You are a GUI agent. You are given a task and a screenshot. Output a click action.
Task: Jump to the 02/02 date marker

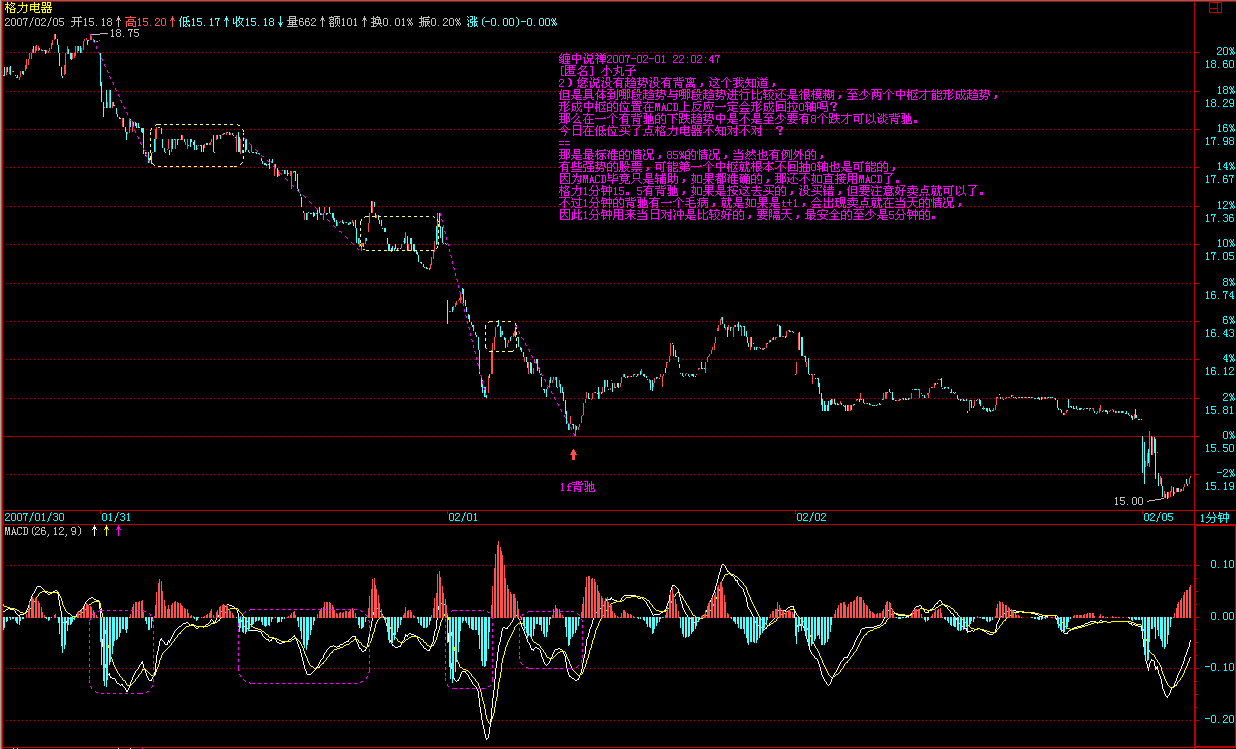(811, 517)
